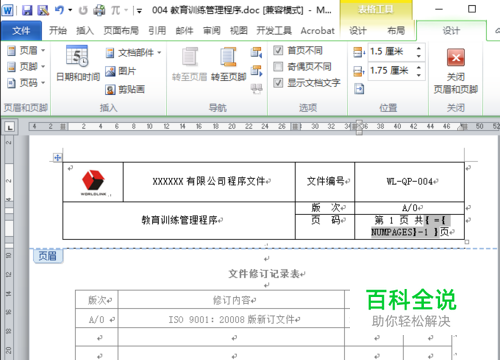This screenshot has width=500, height=360.
Task: Toggle 首页不同 checkbox
Action: point(278,50)
